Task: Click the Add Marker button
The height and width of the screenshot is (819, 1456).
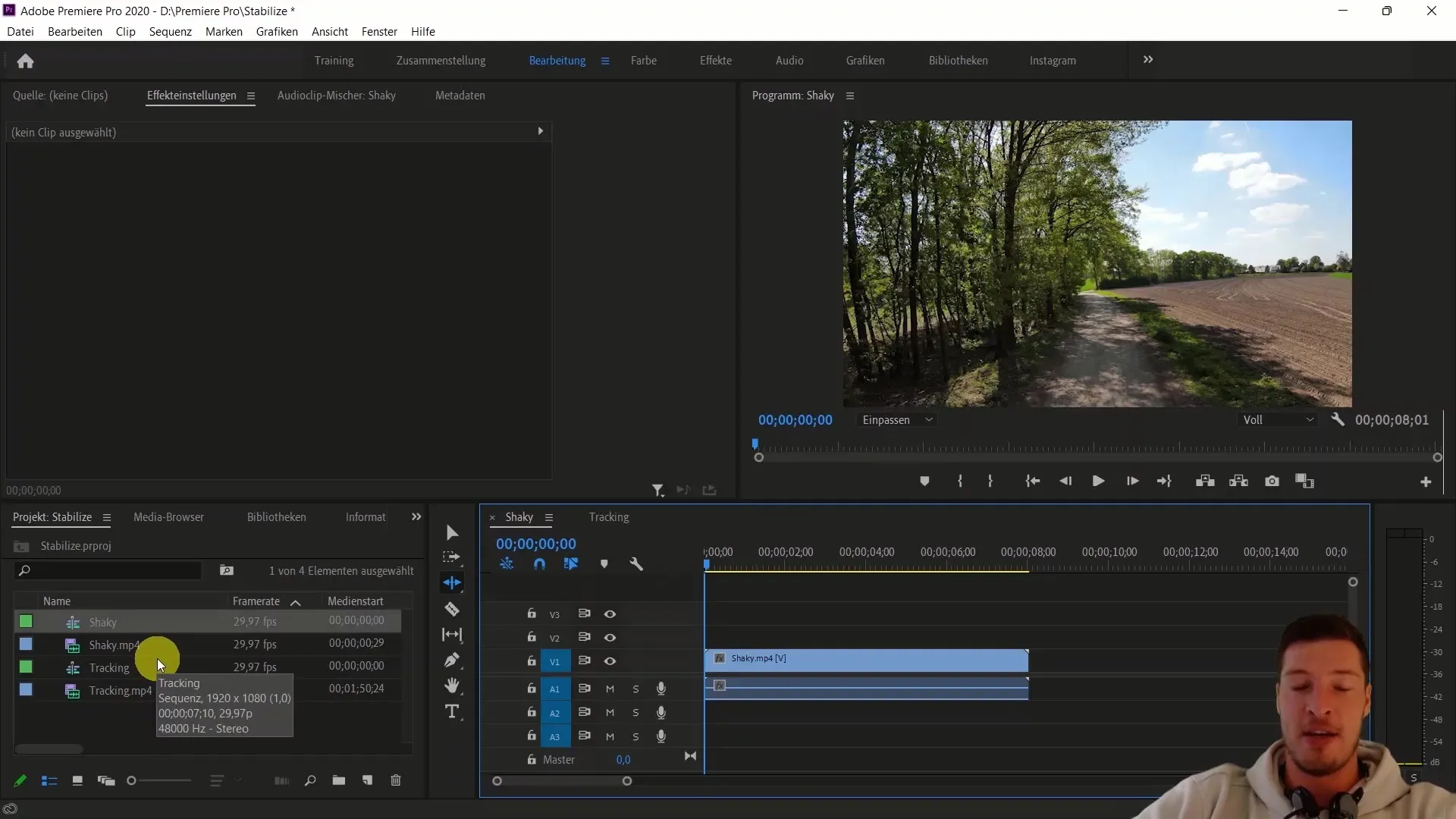Action: tap(604, 564)
